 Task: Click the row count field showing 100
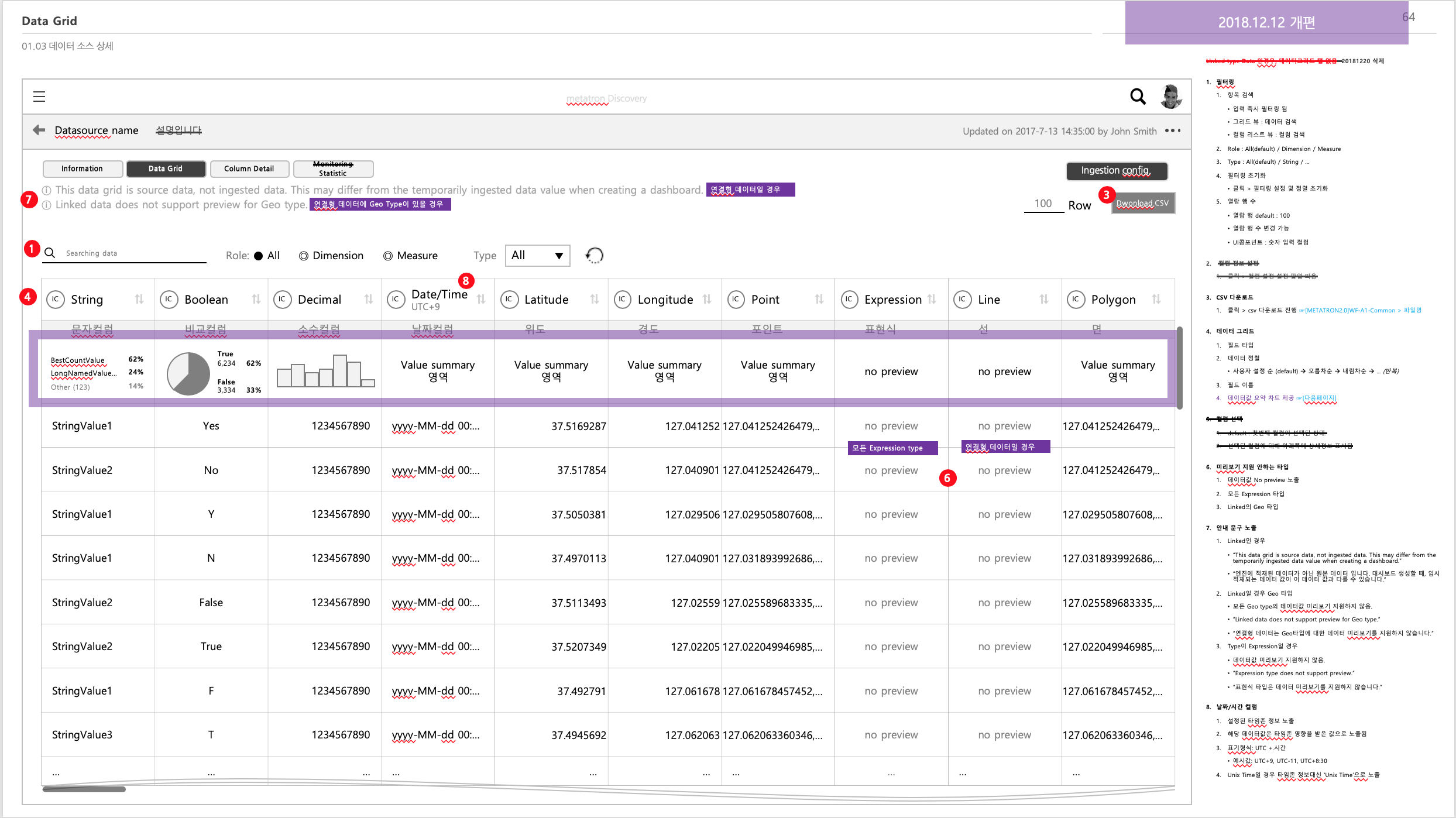1043,204
